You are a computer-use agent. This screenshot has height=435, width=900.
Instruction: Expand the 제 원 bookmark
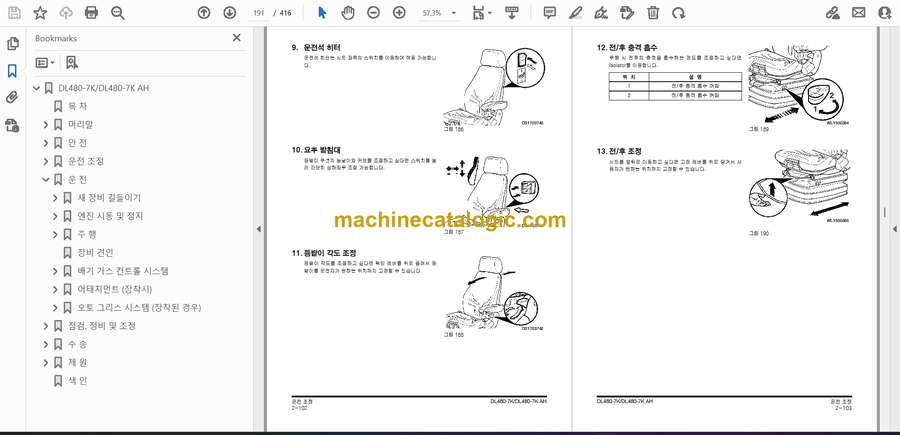point(46,363)
